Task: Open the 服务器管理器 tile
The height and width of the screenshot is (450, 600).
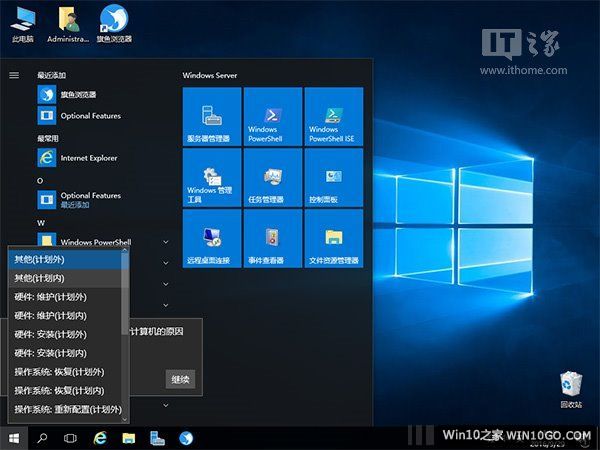Action: click(212, 116)
